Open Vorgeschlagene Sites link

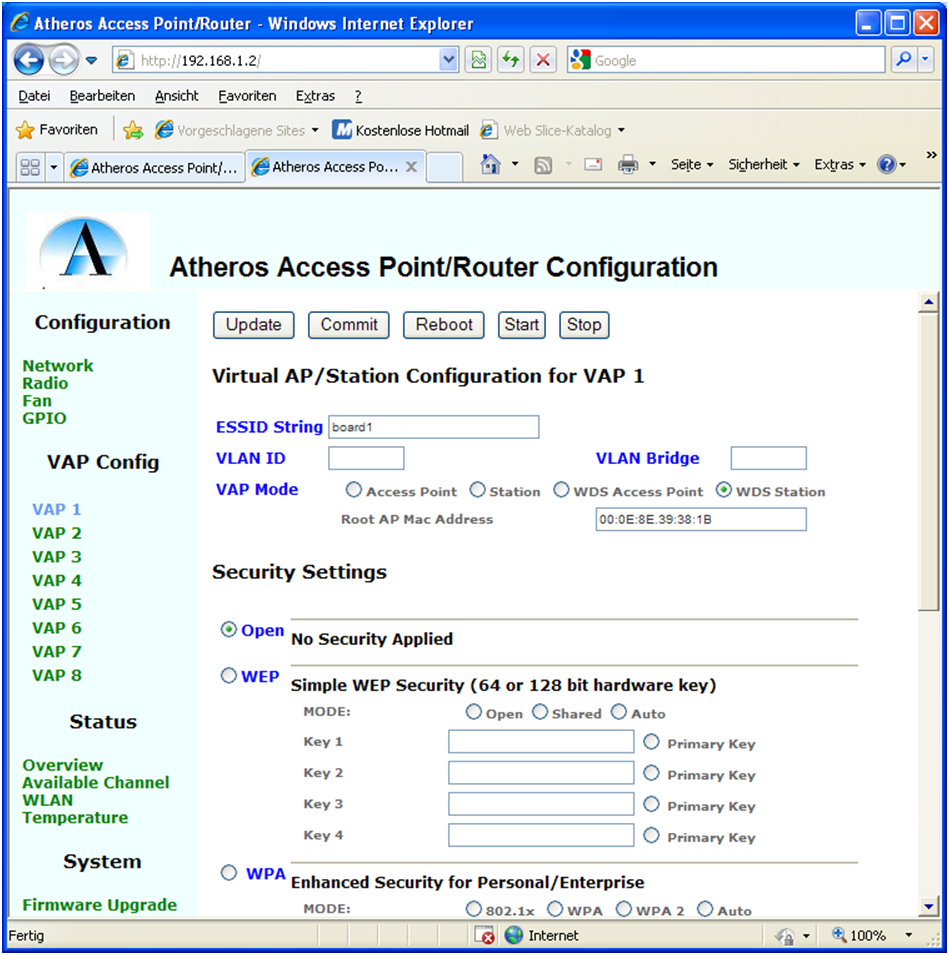236,130
